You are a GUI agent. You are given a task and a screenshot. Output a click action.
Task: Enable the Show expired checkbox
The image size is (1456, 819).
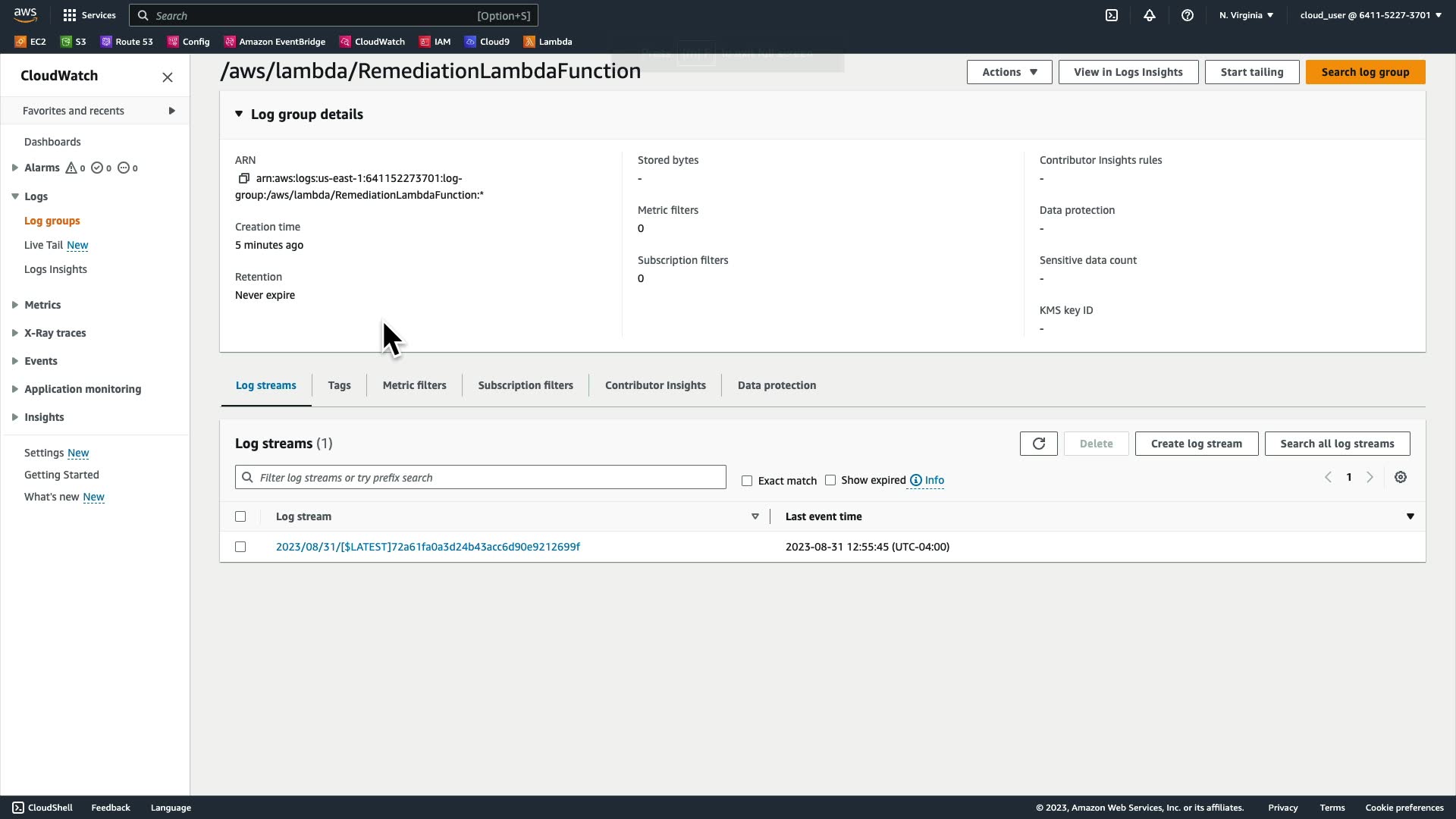pyautogui.click(x=830, y=480)
